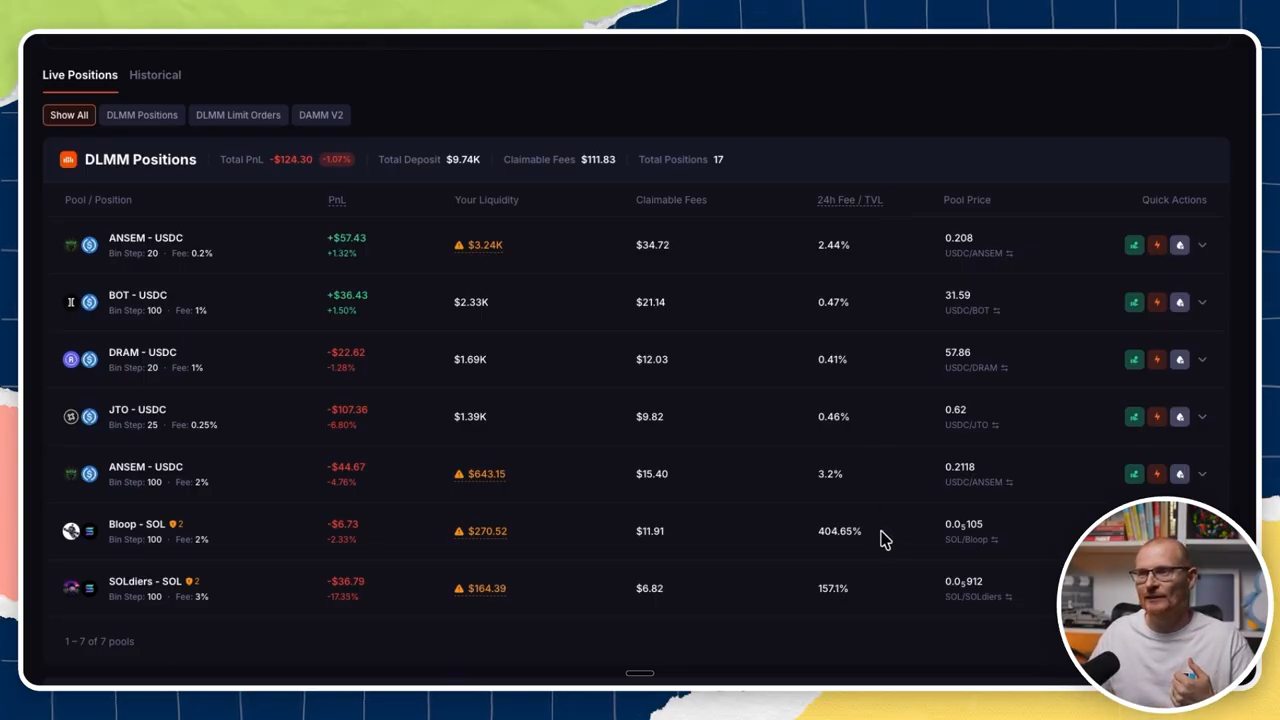Flip price direction for USDC/BOT
The width and height of the screenshot is (1280, 720).
[996, 311]
